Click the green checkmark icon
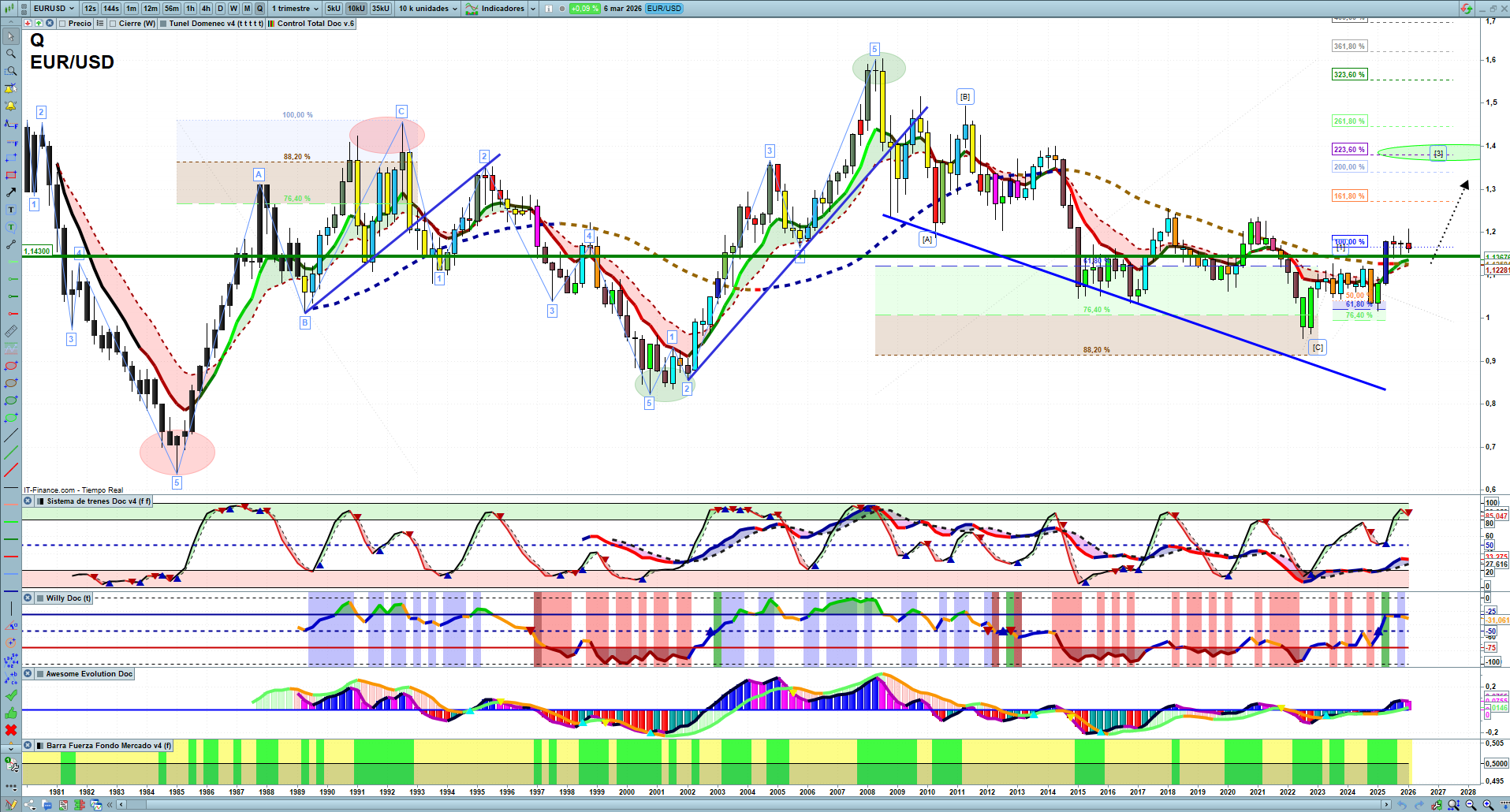 11,695
